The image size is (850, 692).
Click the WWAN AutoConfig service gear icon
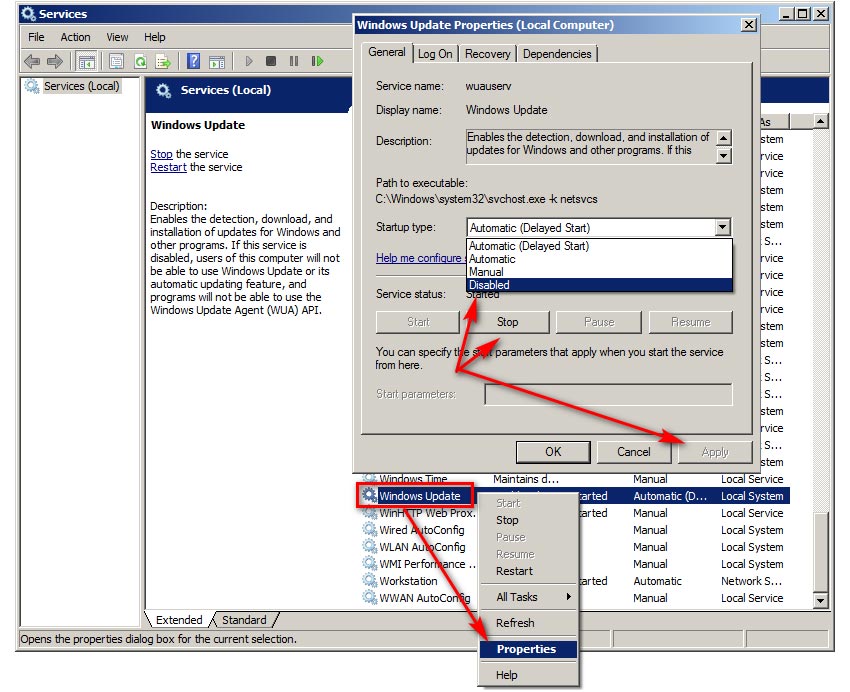[x=370, y=597]
